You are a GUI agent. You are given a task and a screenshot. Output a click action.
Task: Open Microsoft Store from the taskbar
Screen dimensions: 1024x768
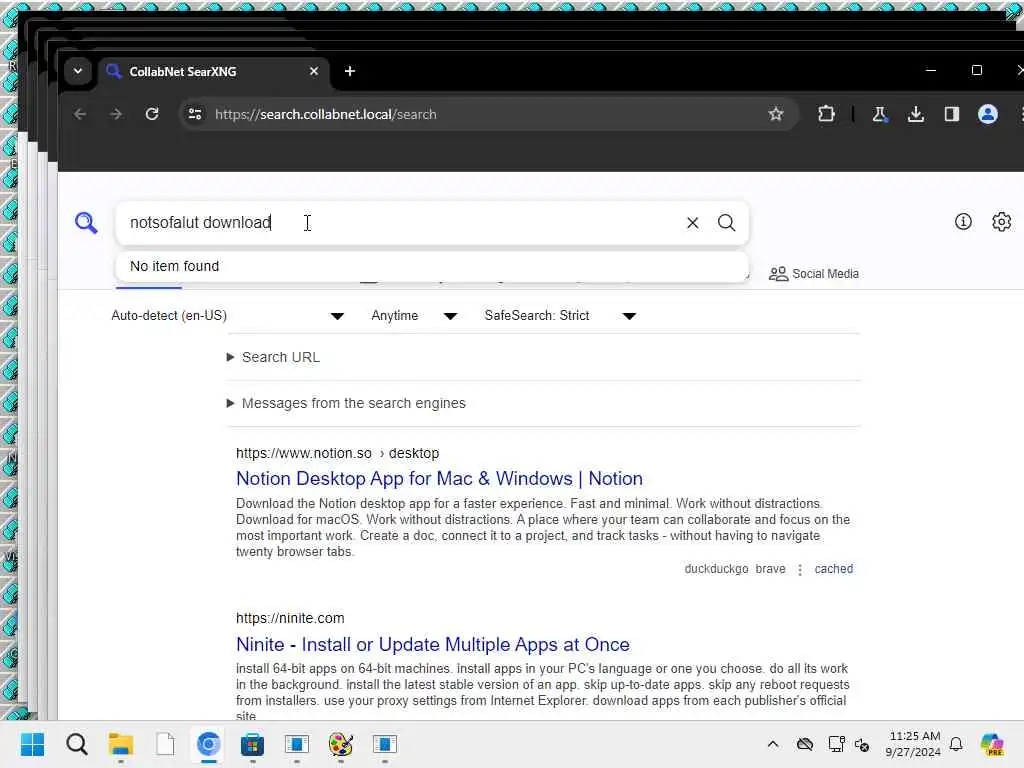tap(252, 744)
